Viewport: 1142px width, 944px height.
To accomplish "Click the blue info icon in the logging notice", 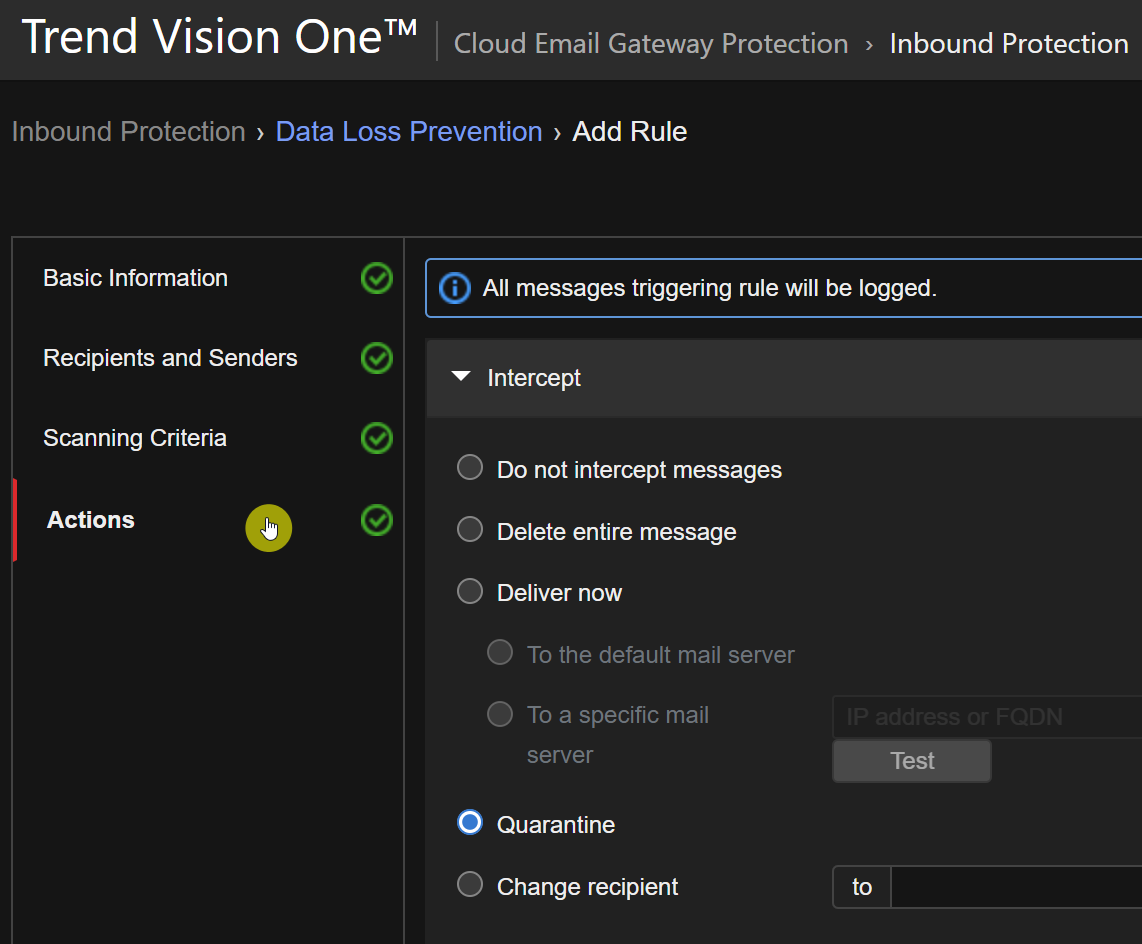I will (455, 289).
